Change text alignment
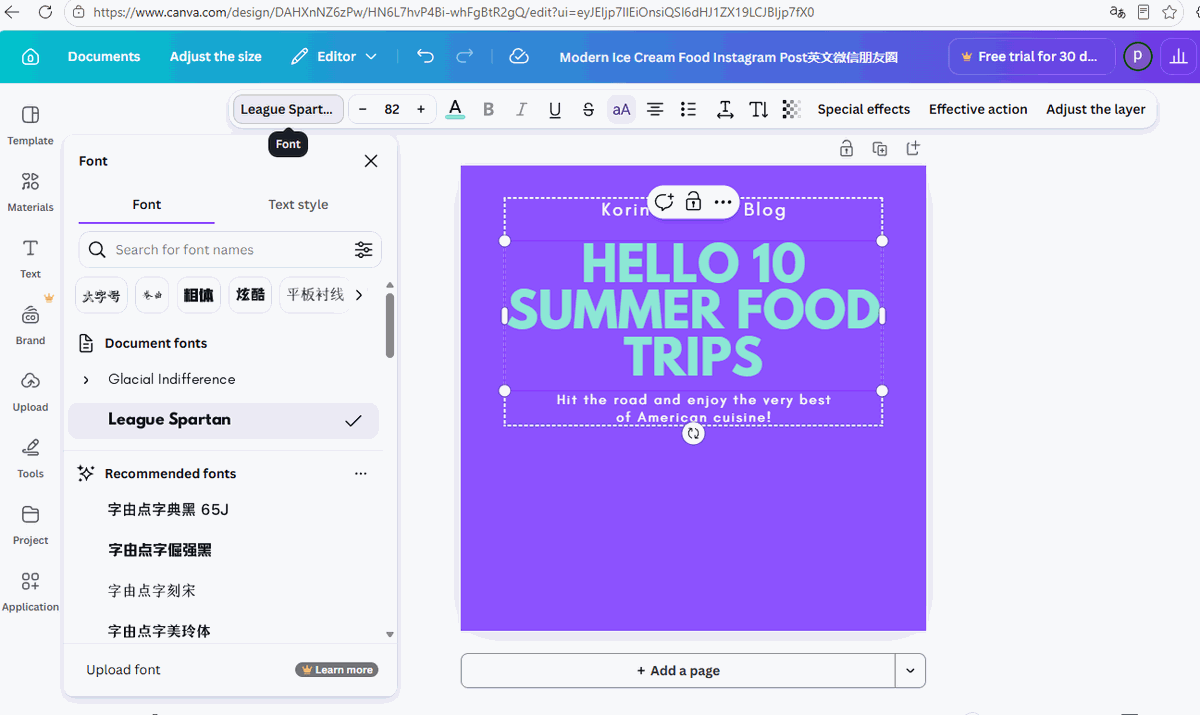 655,109
